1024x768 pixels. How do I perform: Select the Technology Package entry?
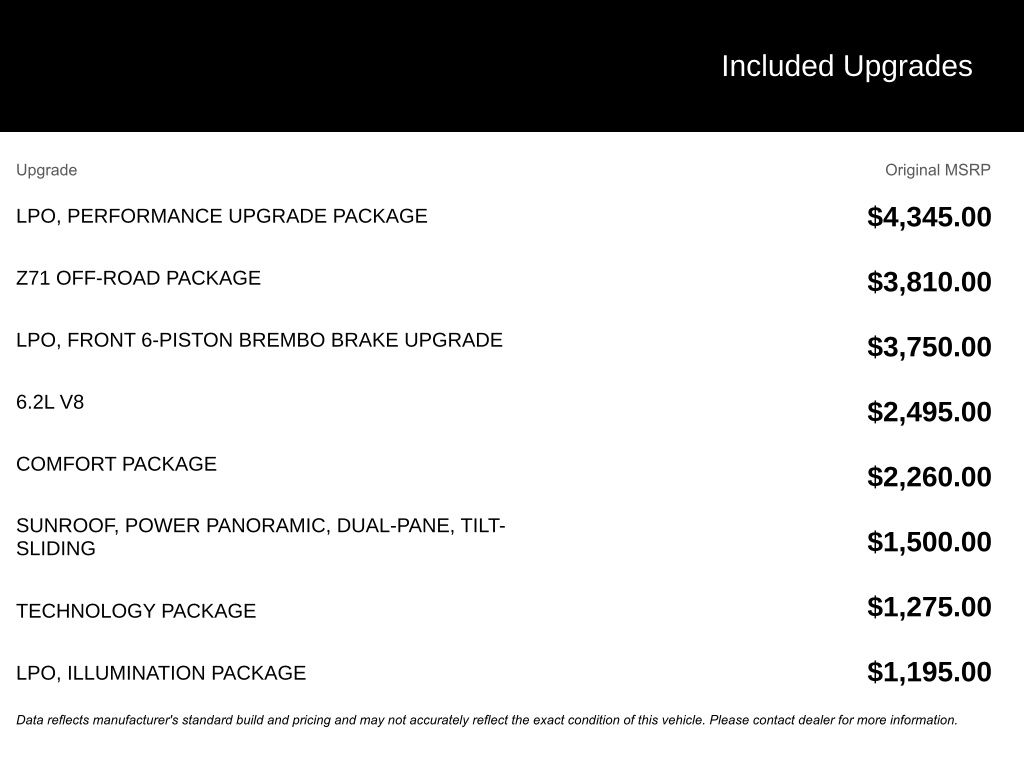click(136, 611)
